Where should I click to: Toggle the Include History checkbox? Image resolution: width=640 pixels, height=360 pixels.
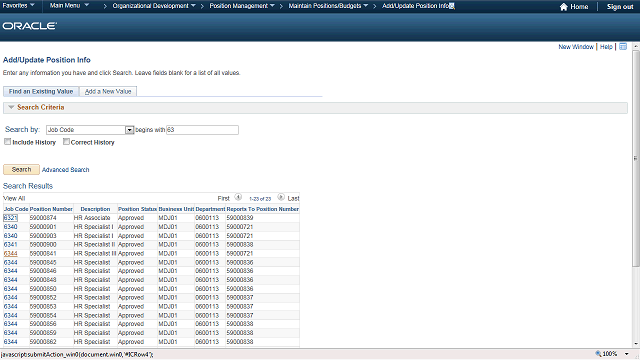pyautogui.click(x=7, y=142)
